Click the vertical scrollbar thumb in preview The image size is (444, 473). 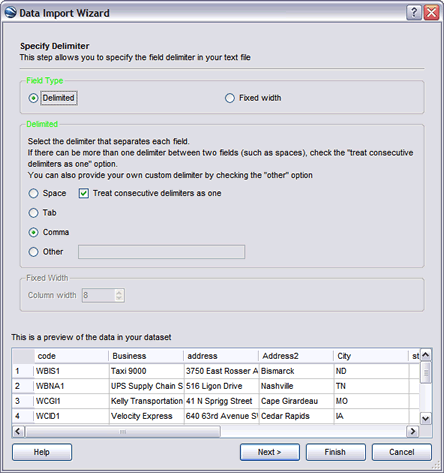click(x=426, y=372)
